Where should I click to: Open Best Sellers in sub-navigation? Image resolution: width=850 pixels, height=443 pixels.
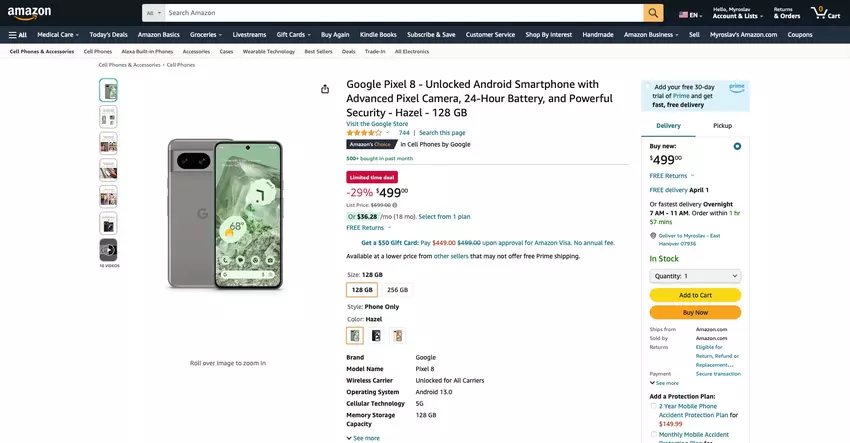point(318,51)
